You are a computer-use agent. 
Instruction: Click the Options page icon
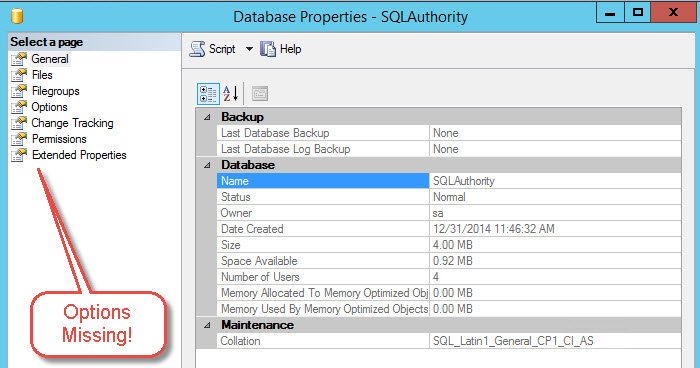pos(19,107)
